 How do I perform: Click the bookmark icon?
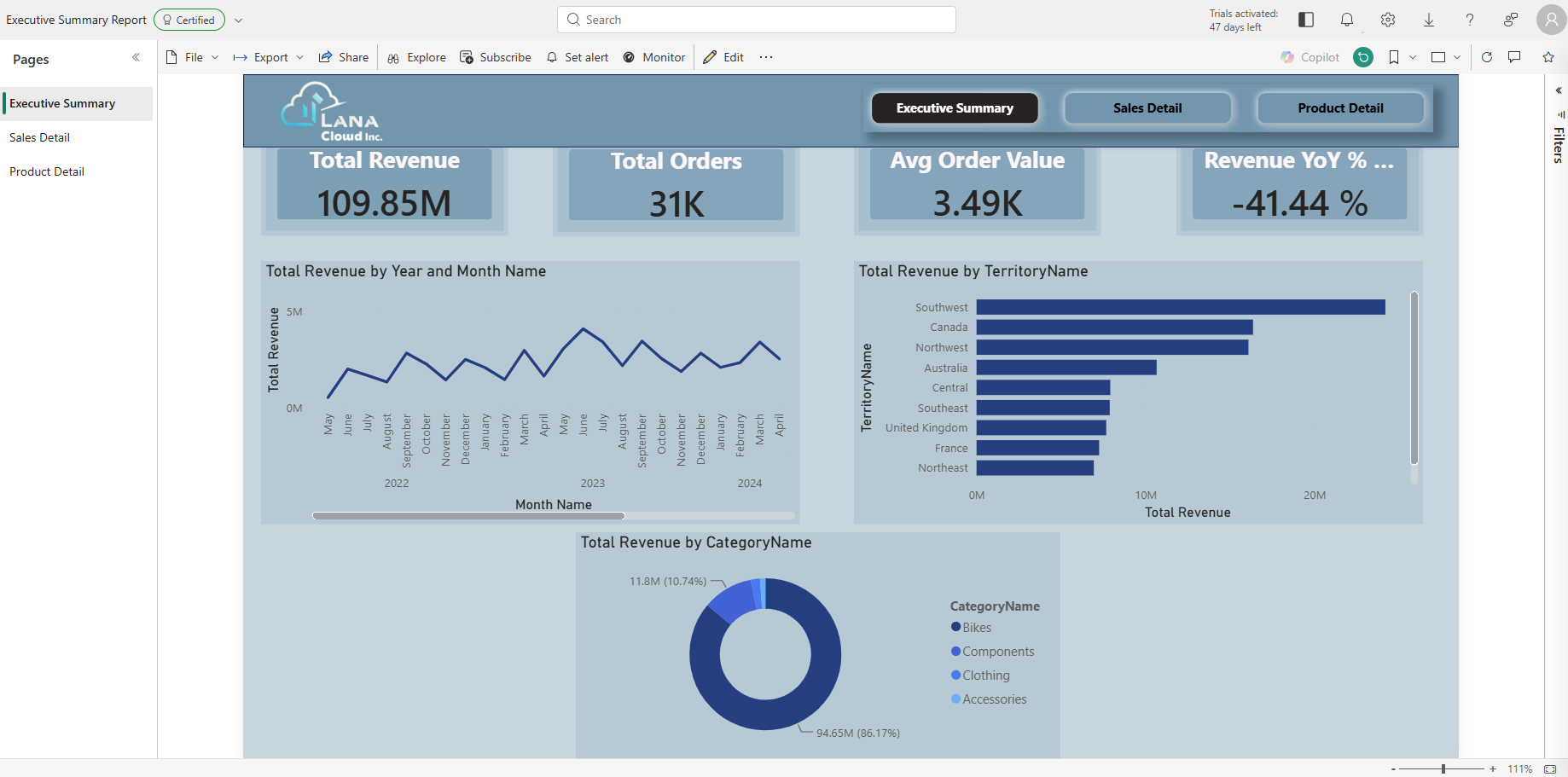(x=1394, y=57)
